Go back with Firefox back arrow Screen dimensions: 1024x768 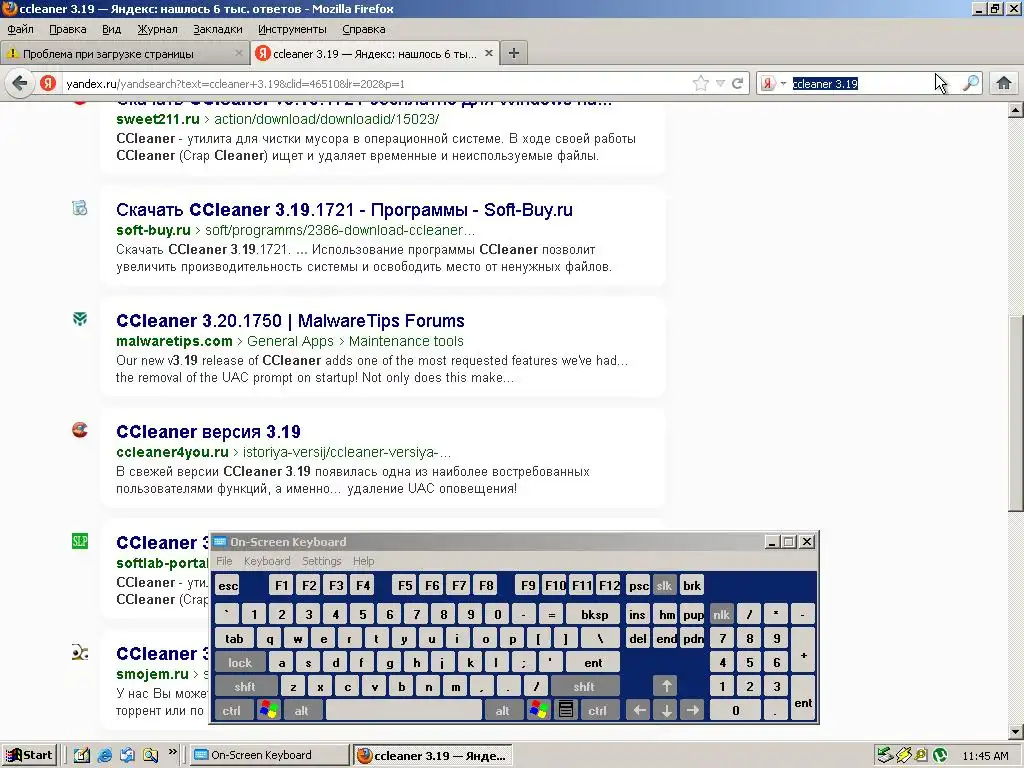[x=20, y=84]
